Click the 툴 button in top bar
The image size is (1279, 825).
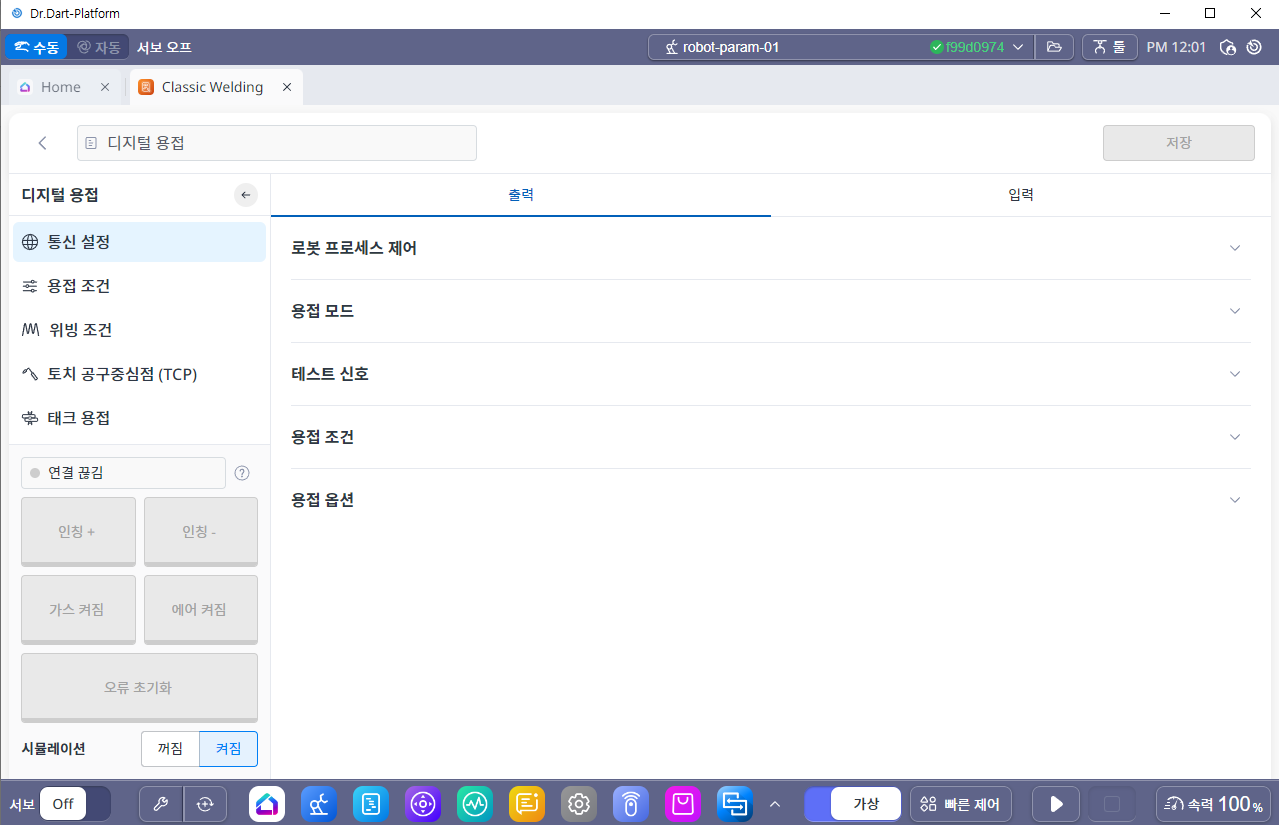(1109, 47)
